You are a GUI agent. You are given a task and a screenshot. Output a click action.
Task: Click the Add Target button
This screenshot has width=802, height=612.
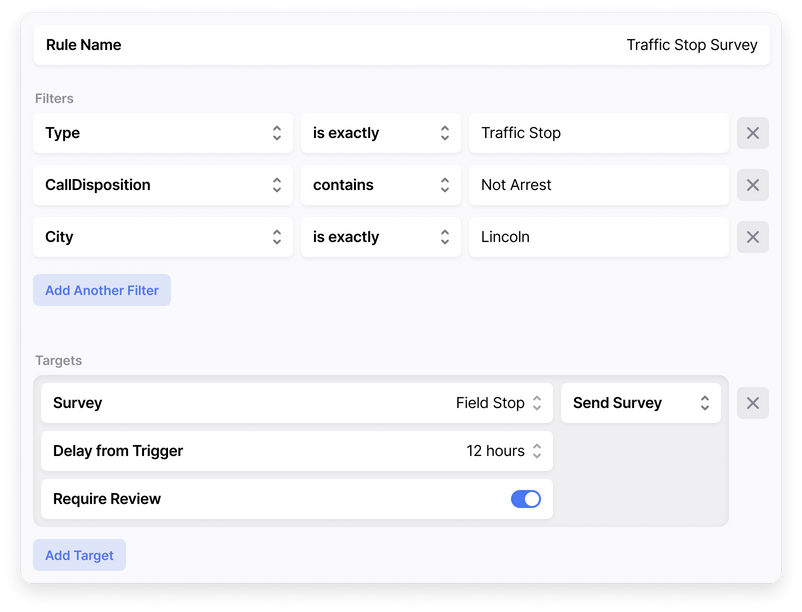pyautogui.click(x=79, y=555)
